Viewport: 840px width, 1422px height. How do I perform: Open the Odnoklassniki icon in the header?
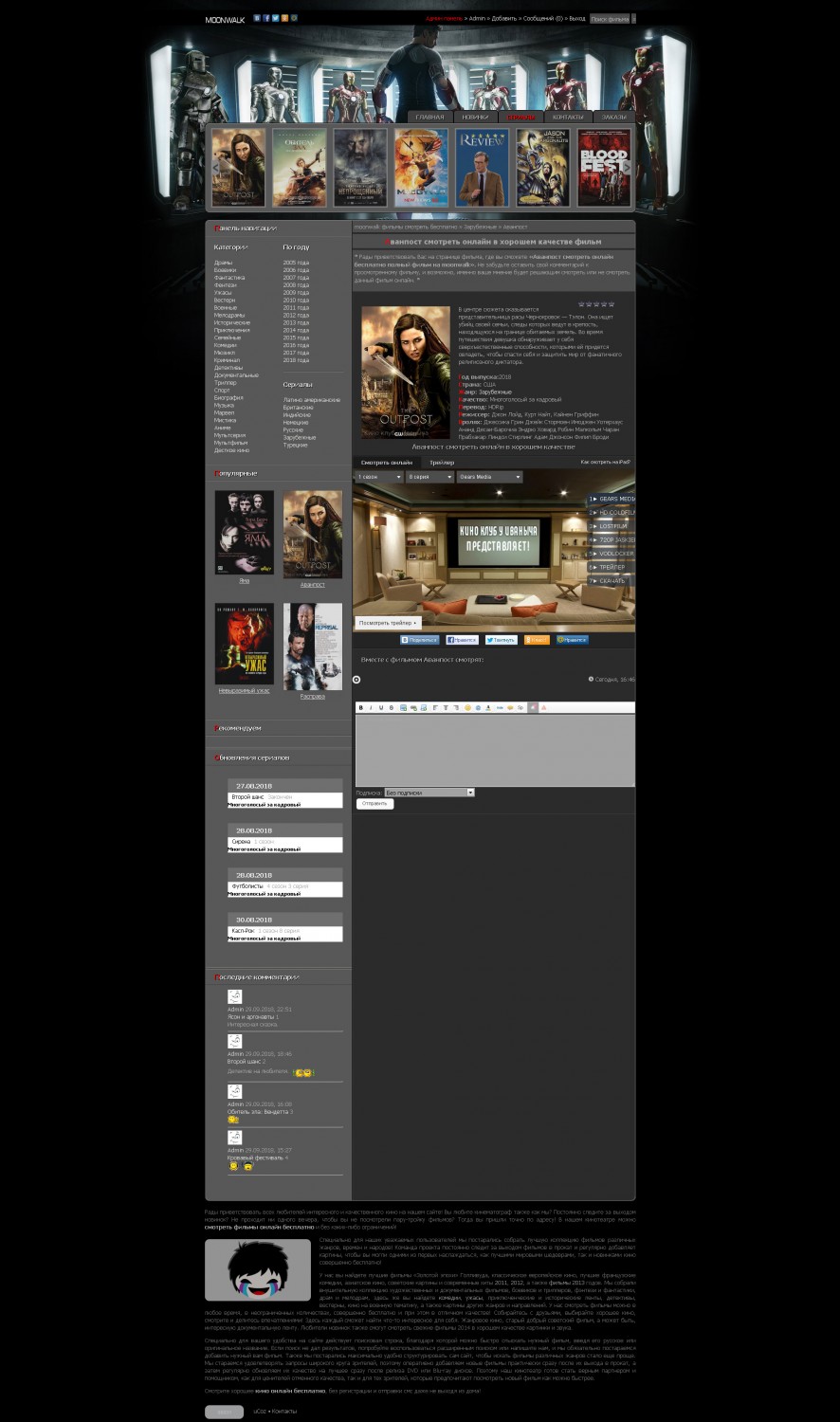click(284, 18)
